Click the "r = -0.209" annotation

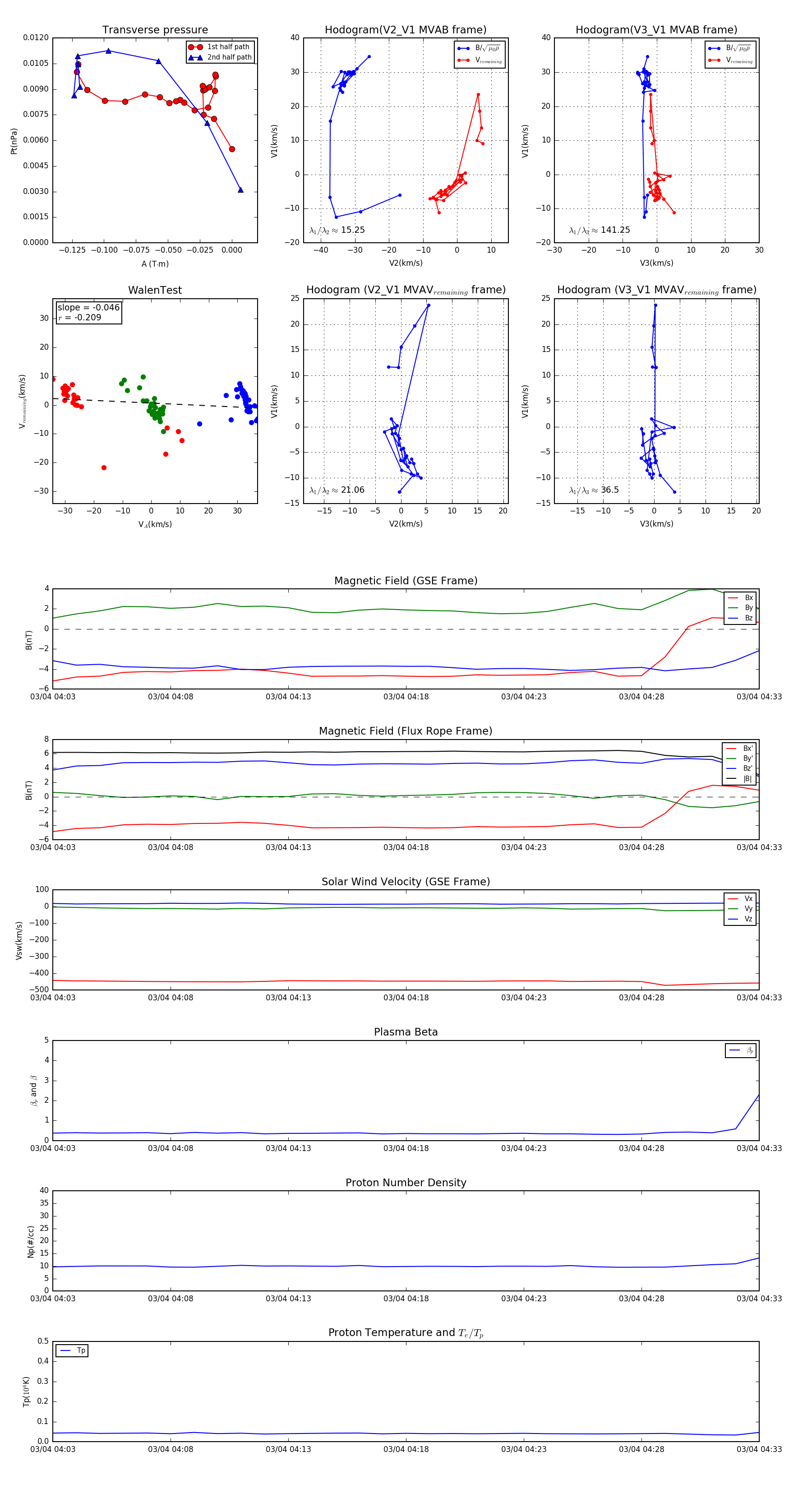tap(79, 317)
